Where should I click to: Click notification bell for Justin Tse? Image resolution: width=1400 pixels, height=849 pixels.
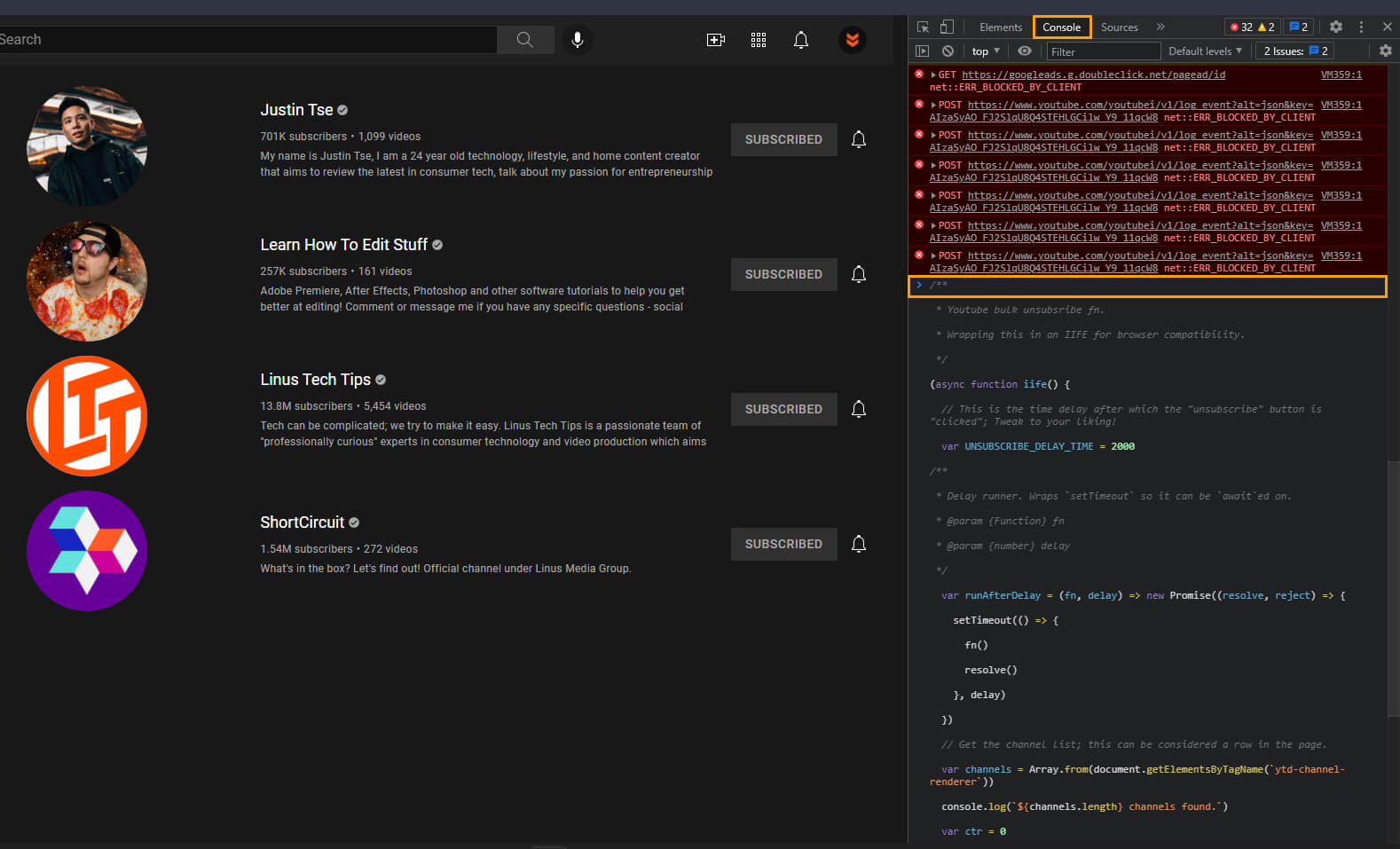click(859, 139)
